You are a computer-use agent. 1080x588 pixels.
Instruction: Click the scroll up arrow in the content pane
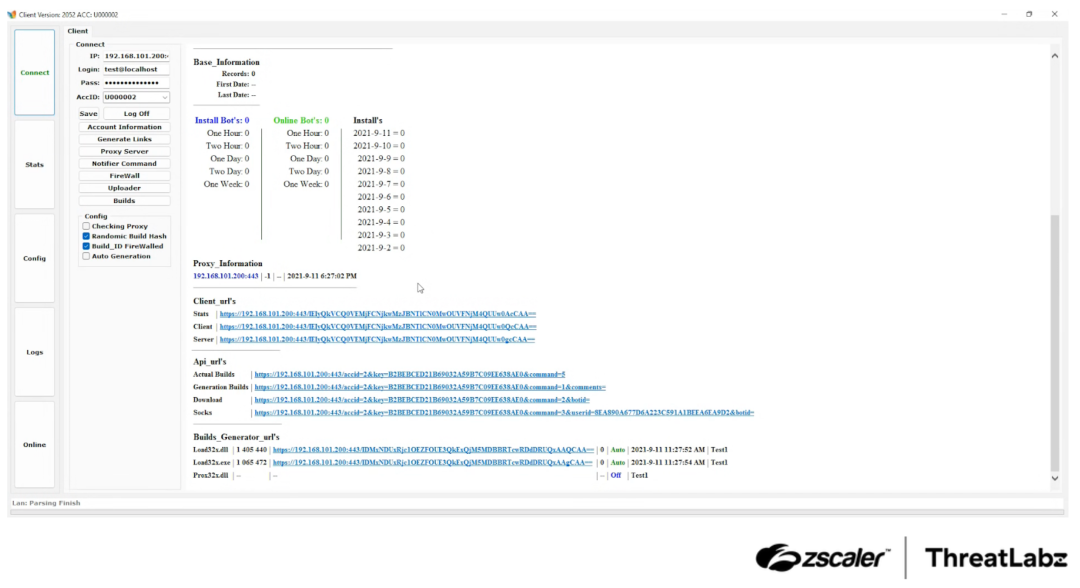pyautogui.click(x=1054, y=56)
